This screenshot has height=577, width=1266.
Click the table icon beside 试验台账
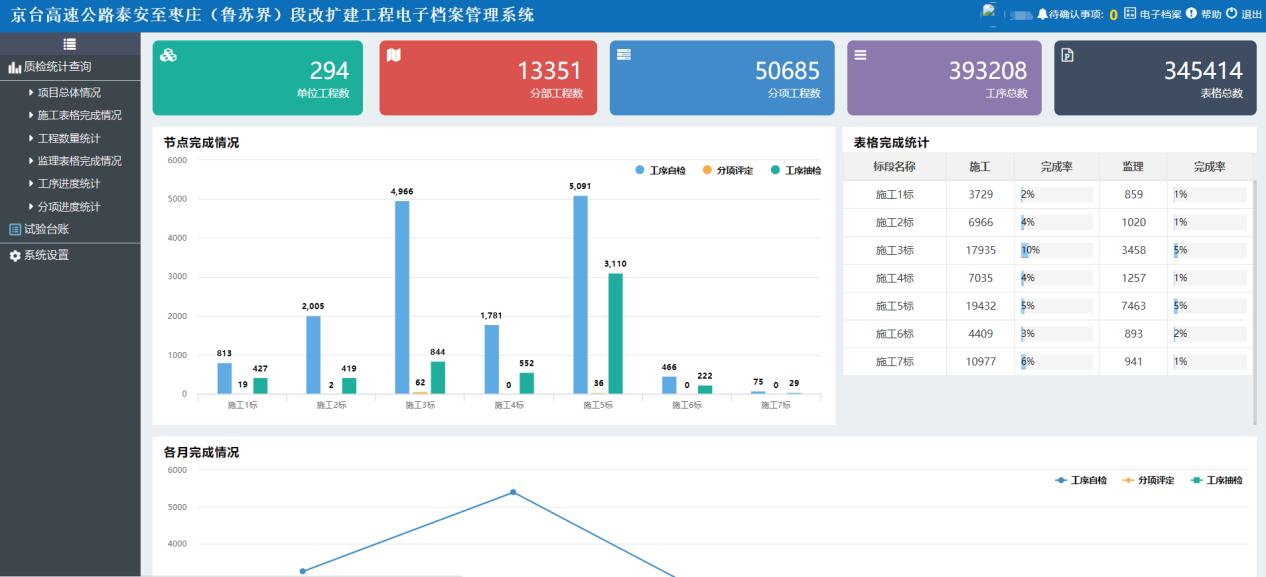tap(15, 229)
